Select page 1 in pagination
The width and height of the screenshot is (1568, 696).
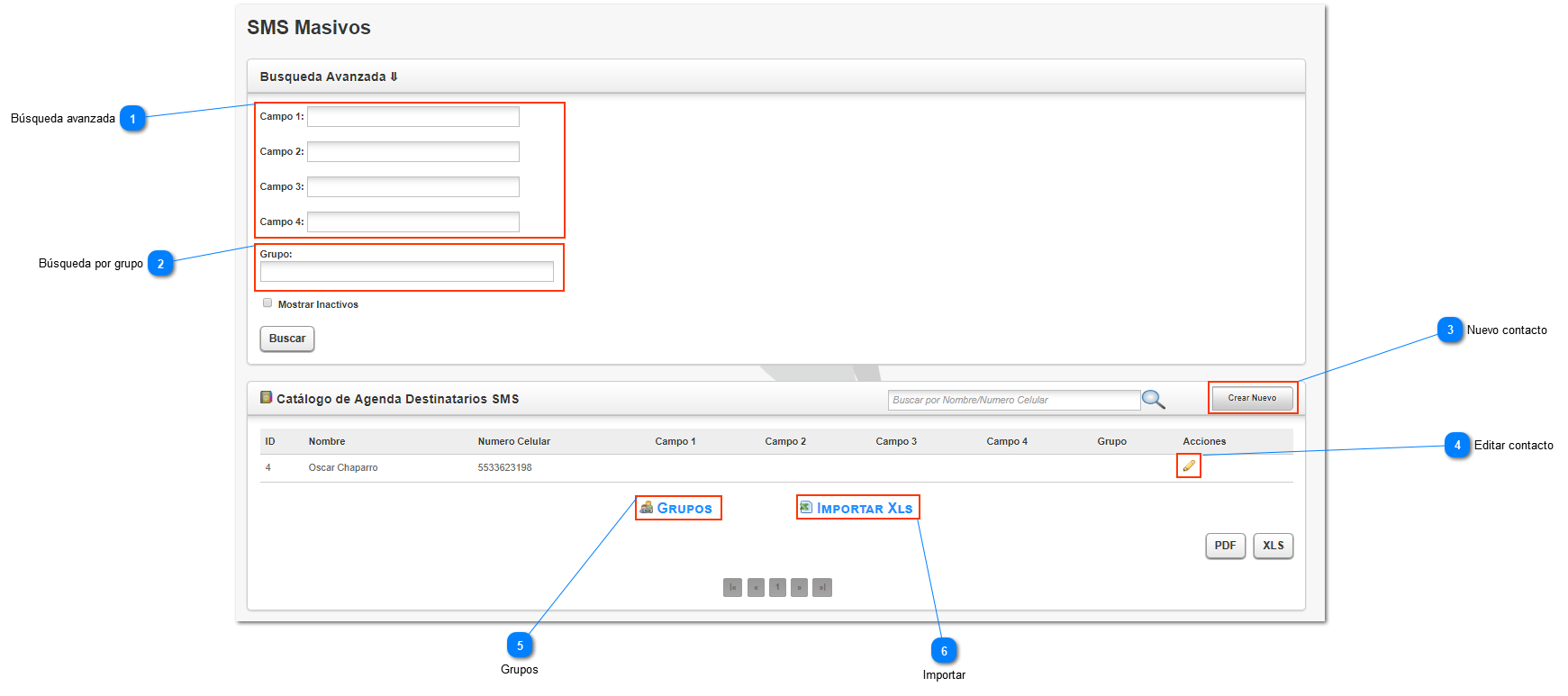coord(777,588)
